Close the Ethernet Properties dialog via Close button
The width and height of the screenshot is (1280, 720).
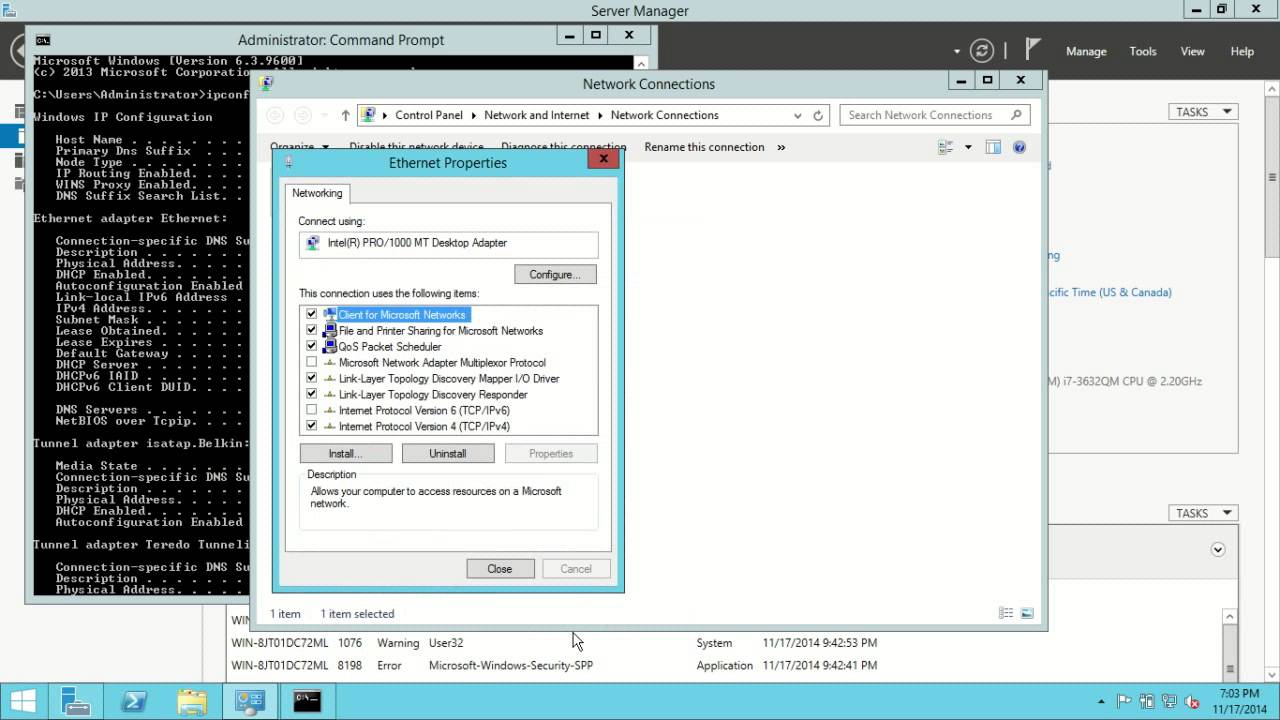500,569
